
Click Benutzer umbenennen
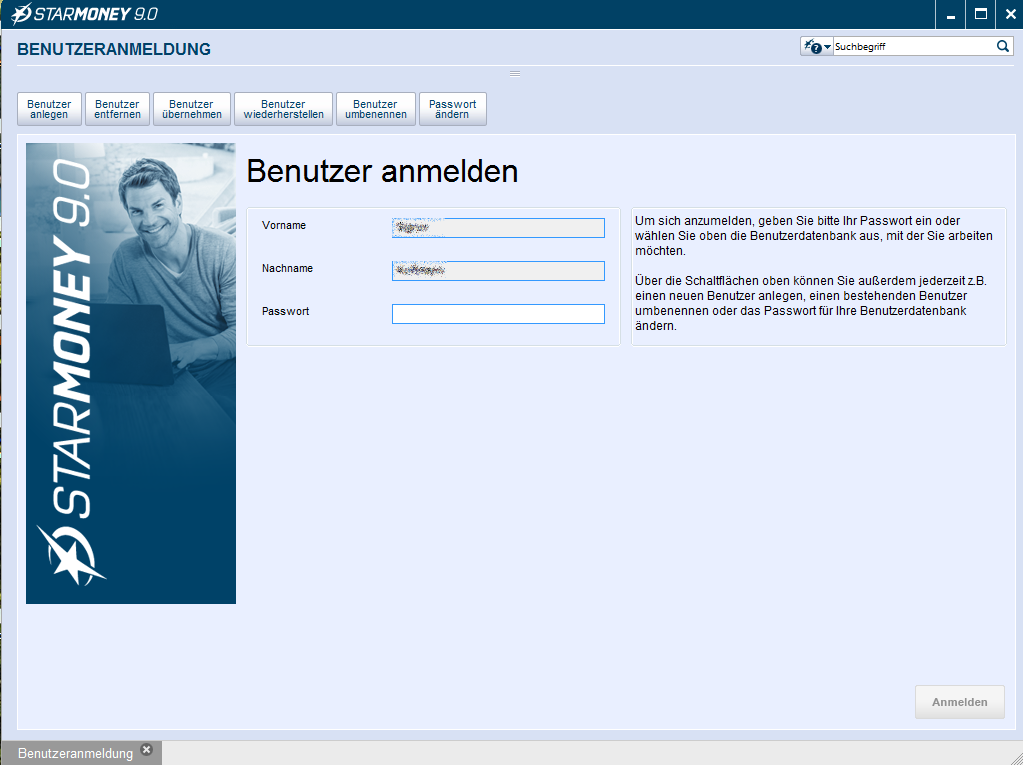(376, 109)
